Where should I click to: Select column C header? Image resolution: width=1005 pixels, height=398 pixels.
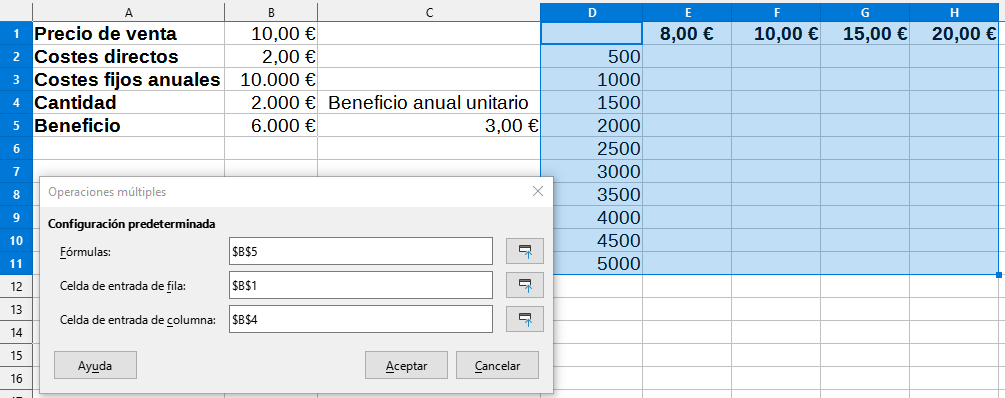pos(429,12)
